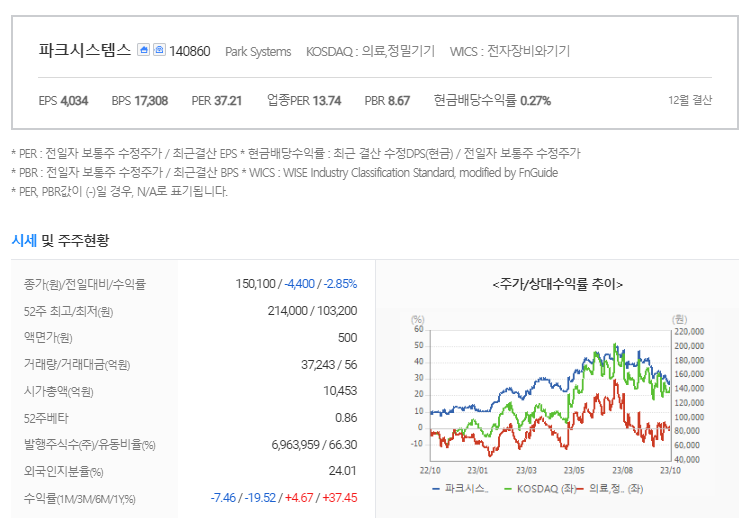This screenshot has height=518, width=746.
Task: Select the daily return -2.85%
Action: tap(340, 284)
